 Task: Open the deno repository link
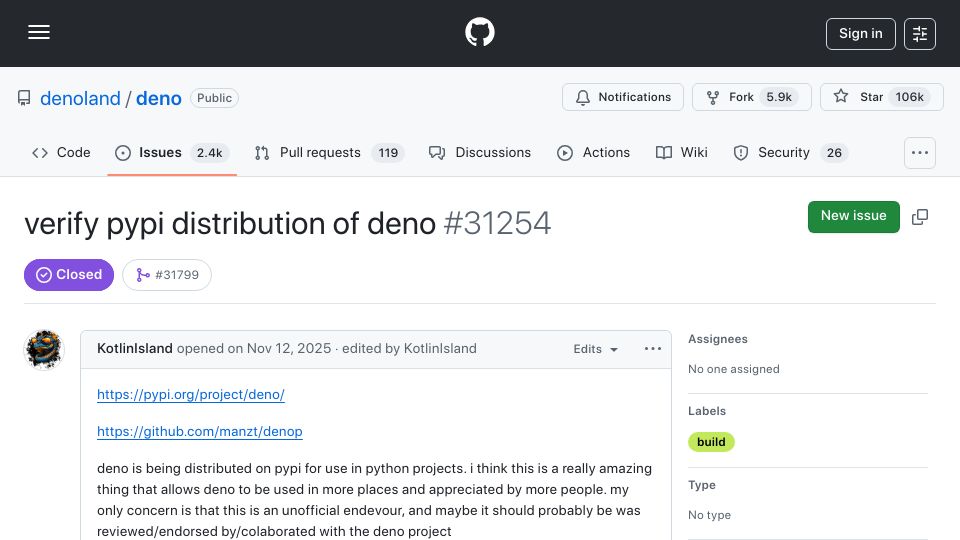point(159,98)
